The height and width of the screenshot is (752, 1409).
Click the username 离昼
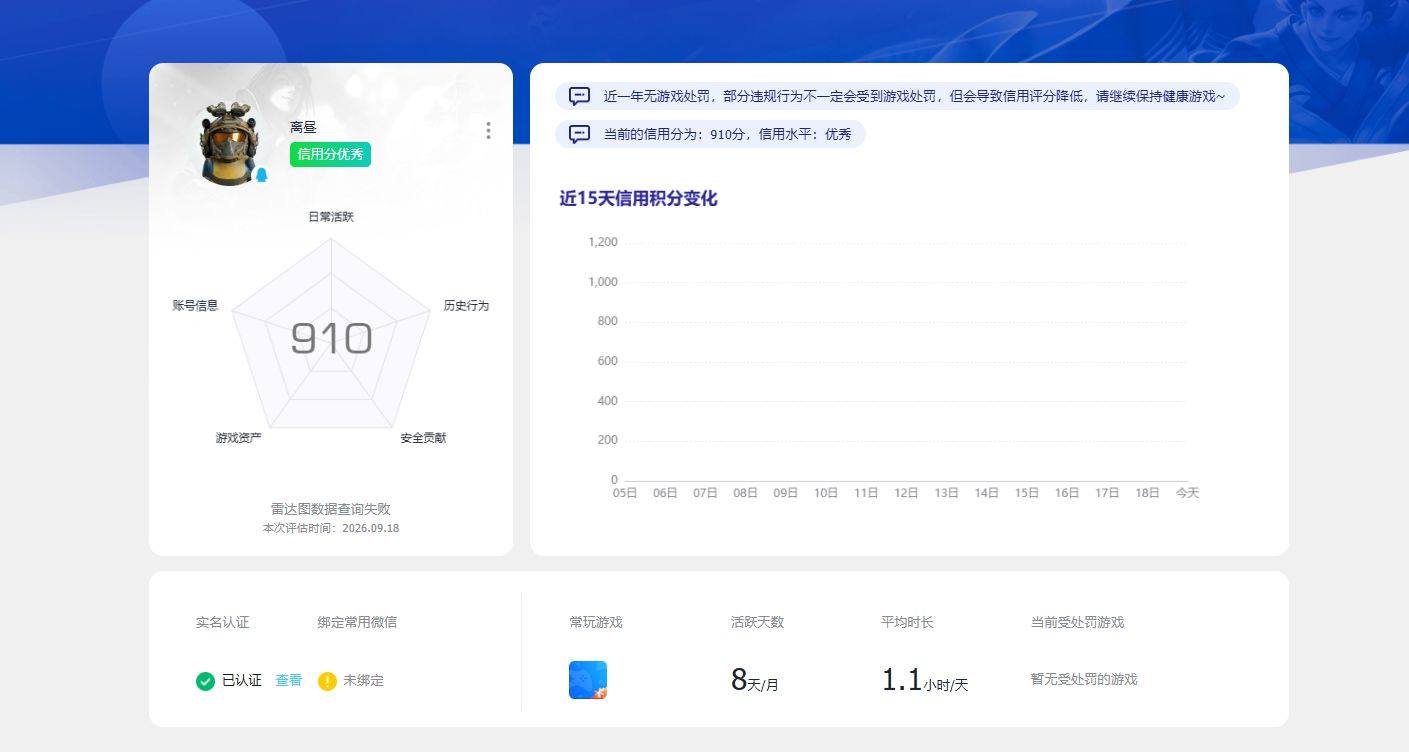coord(303,127)
